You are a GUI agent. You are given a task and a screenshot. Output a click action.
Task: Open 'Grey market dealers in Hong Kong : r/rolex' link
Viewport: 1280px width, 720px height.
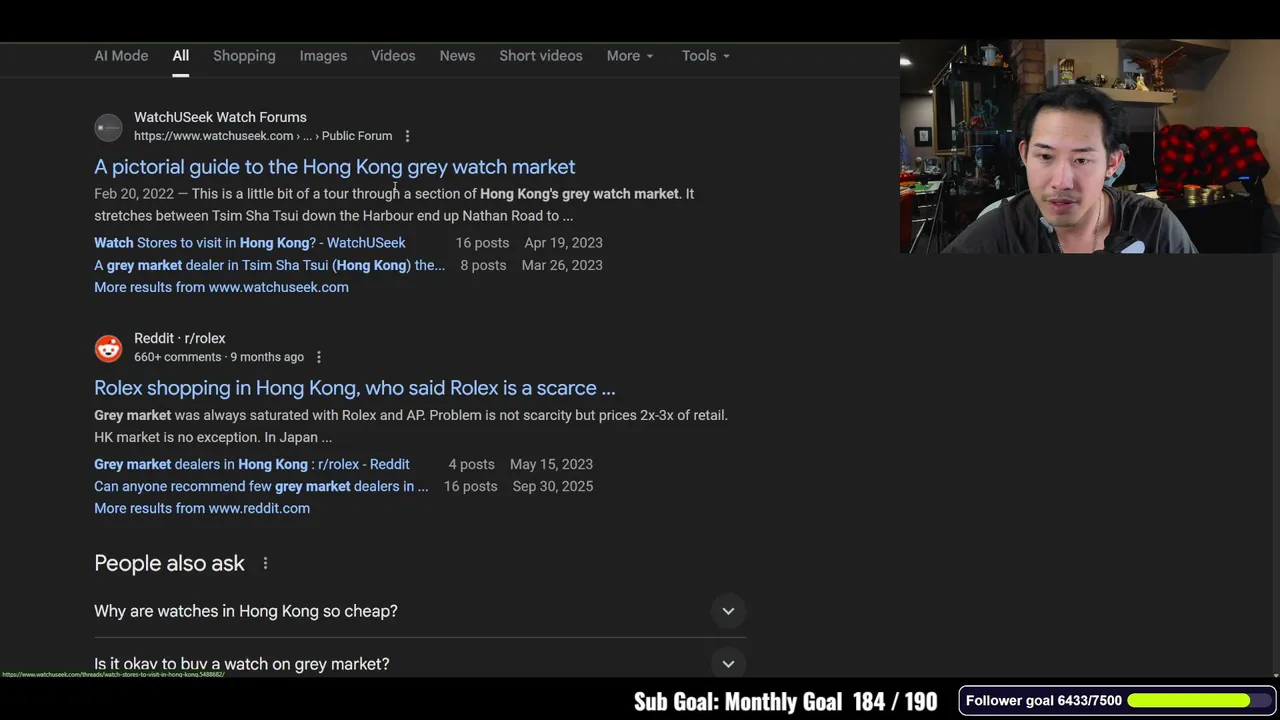point(252,464)
